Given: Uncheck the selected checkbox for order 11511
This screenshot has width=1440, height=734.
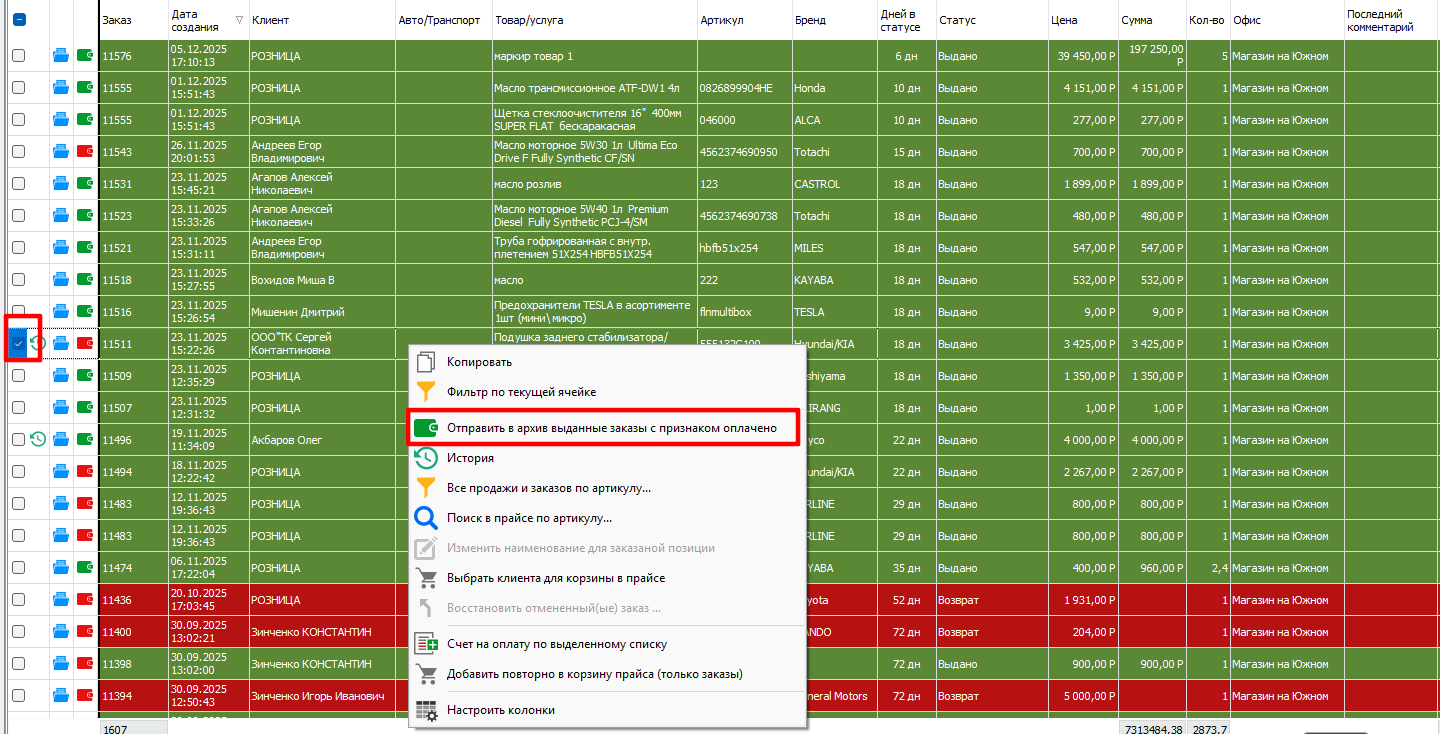Looking at the screenshot, I should pyautogui.click(x=18, y=344).
